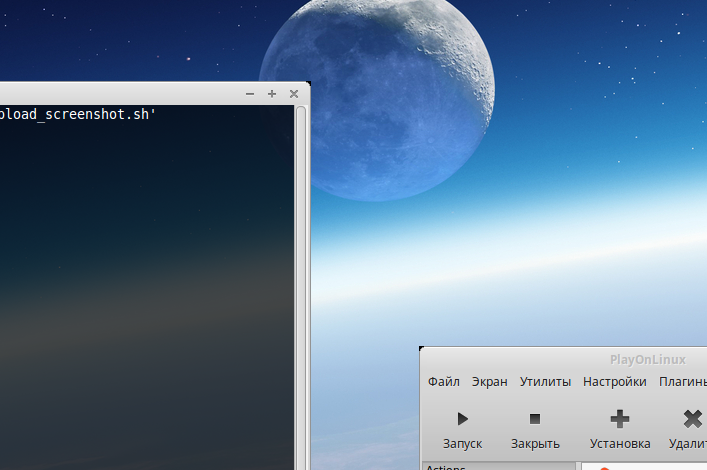This screenshot has width=707, height=470.
Task: Minimize the terminal window
Action: tap(250, 94)
